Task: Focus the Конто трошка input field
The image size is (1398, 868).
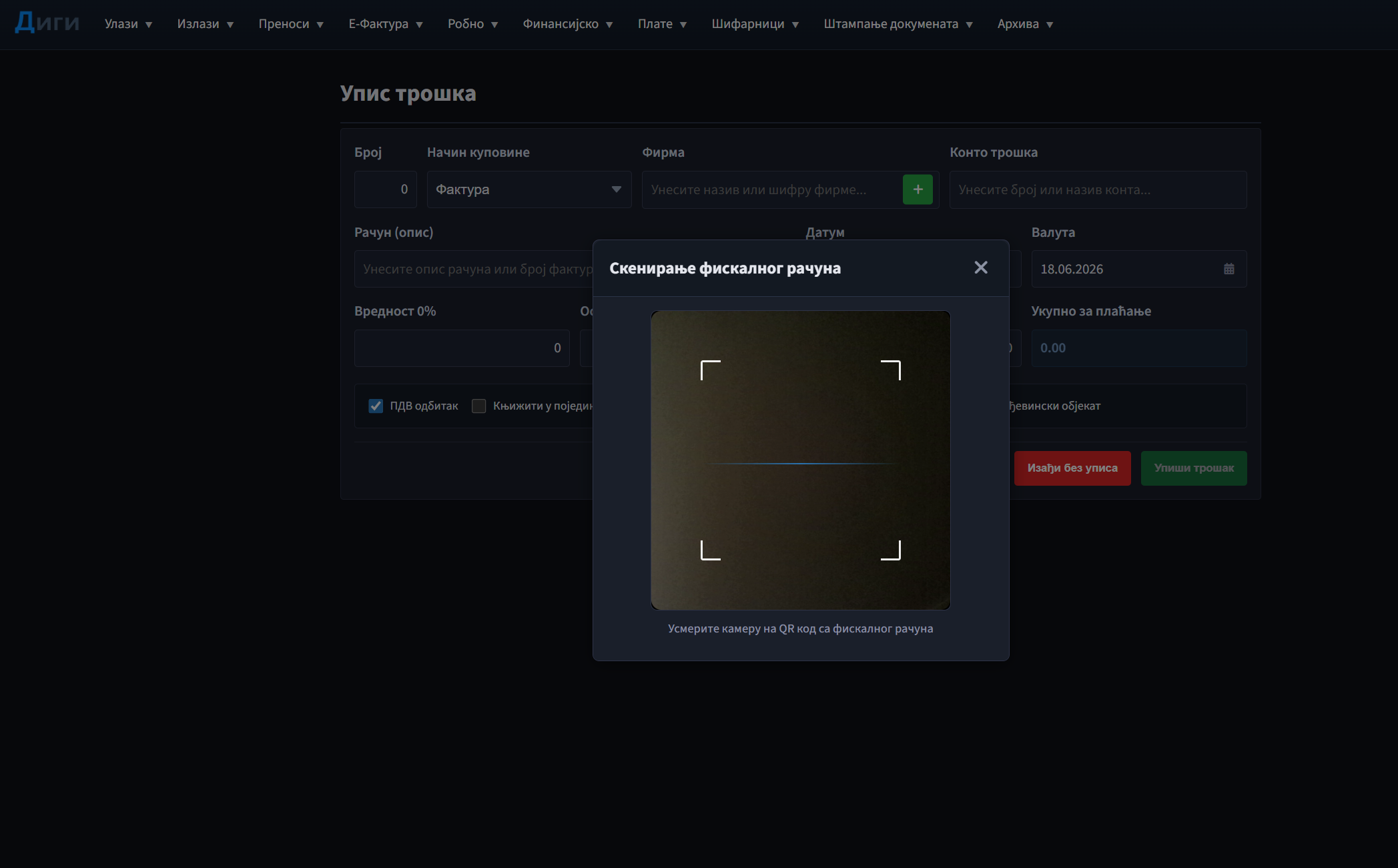Action: (x=1098, y=189)
